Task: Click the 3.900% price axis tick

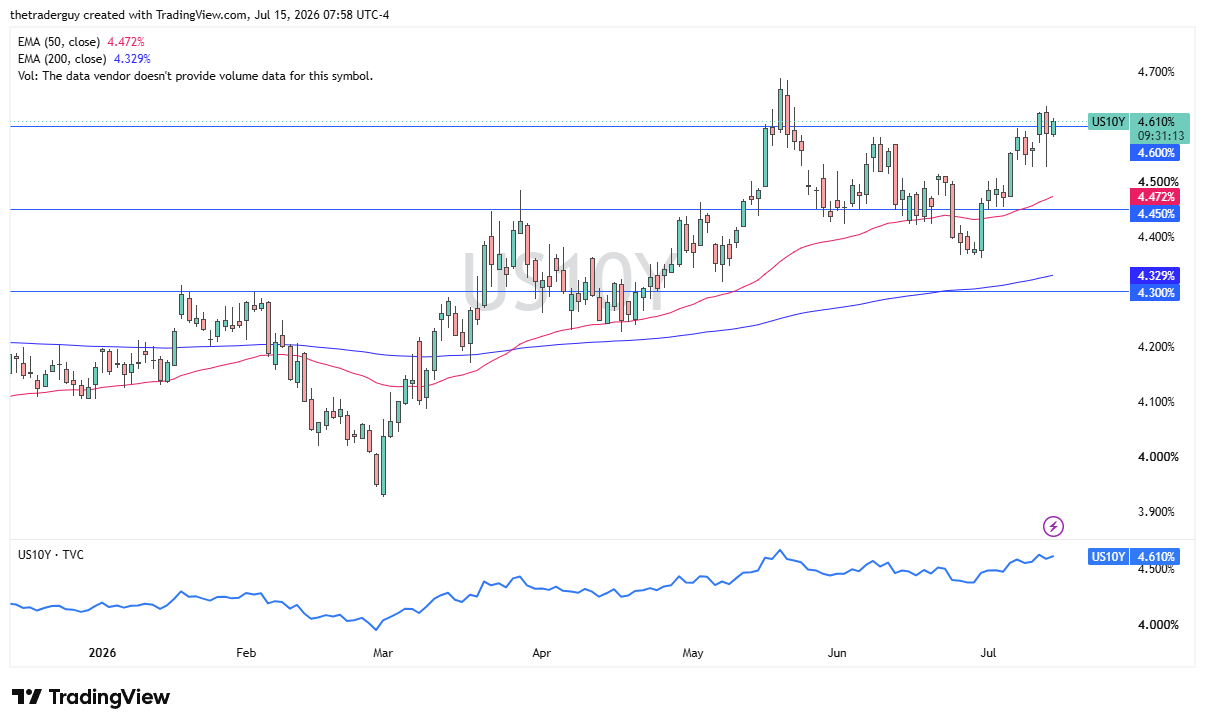Action: [x=1158, y=512]
